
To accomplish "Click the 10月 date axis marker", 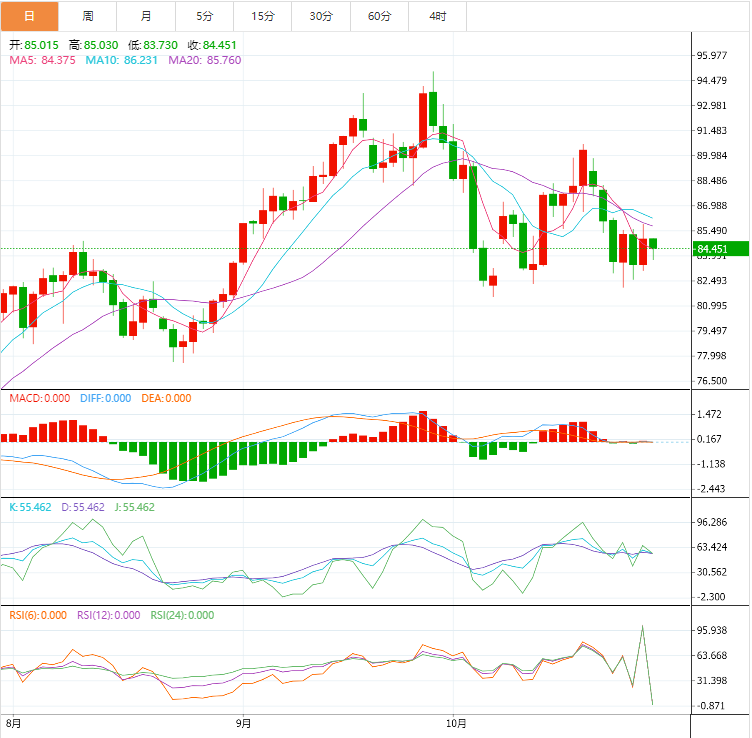I will 457,722.
